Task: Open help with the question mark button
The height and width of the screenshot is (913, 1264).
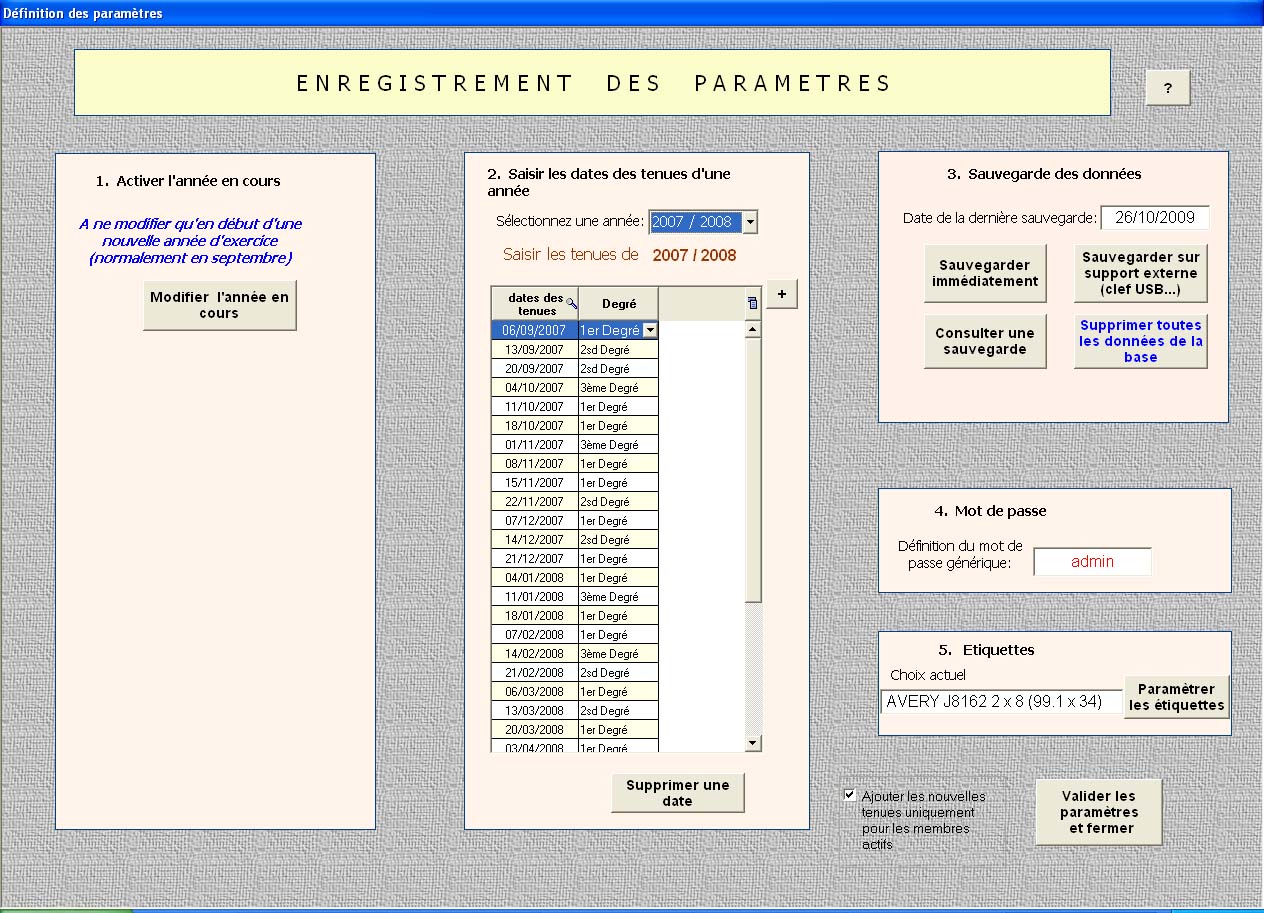Action: click(1167, 88)
